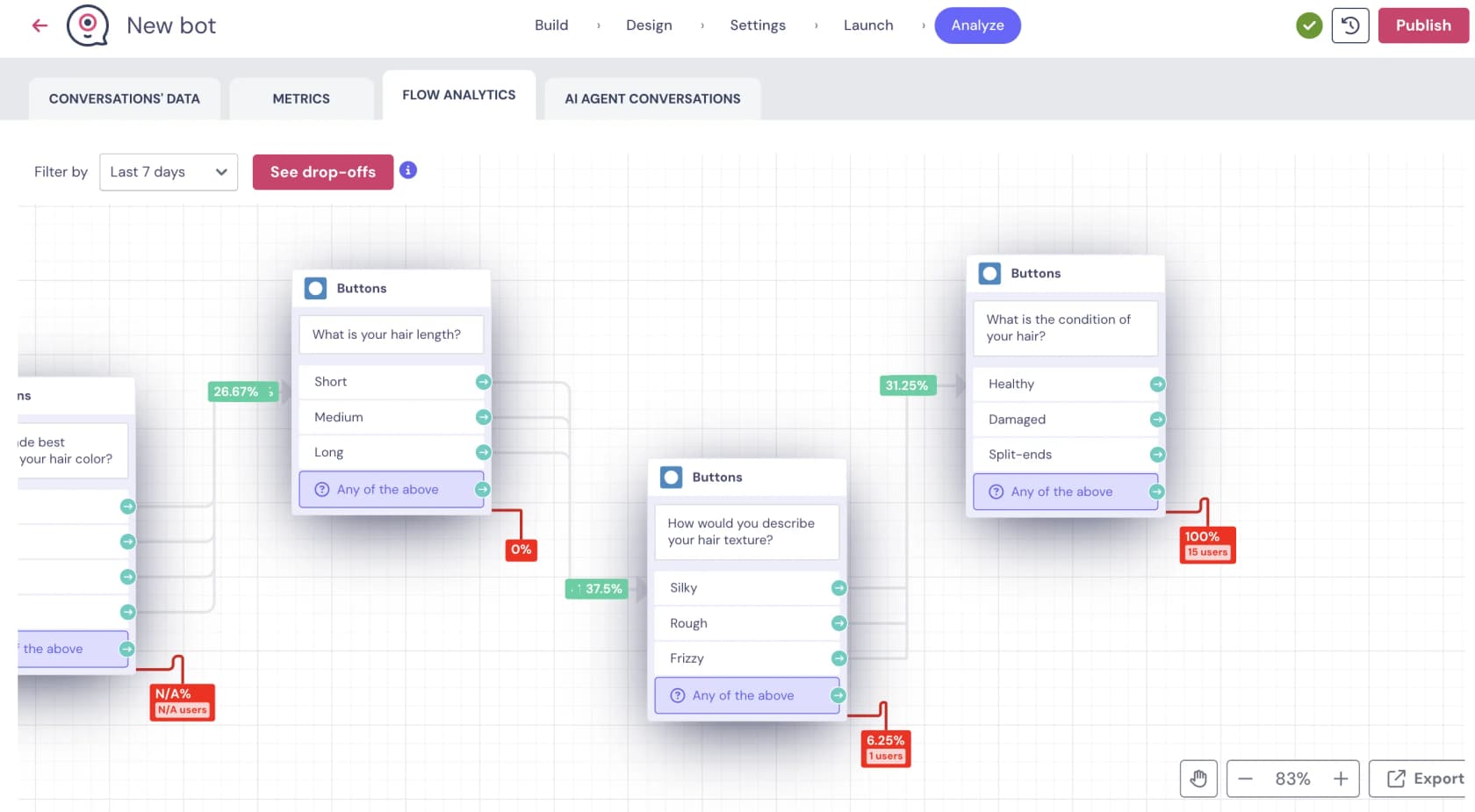Image resolution: width=1475 pixels, height=812 pixels.
Task: Switch to the Metrics tab
Action: [301, 98]
